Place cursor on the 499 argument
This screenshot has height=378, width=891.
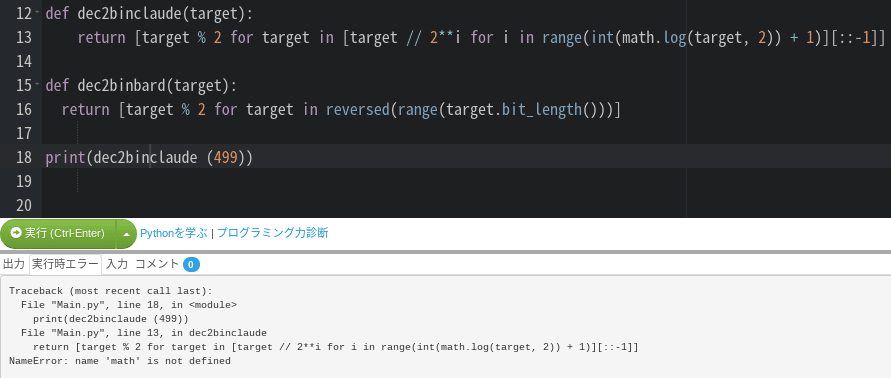(x=226, y=157)
